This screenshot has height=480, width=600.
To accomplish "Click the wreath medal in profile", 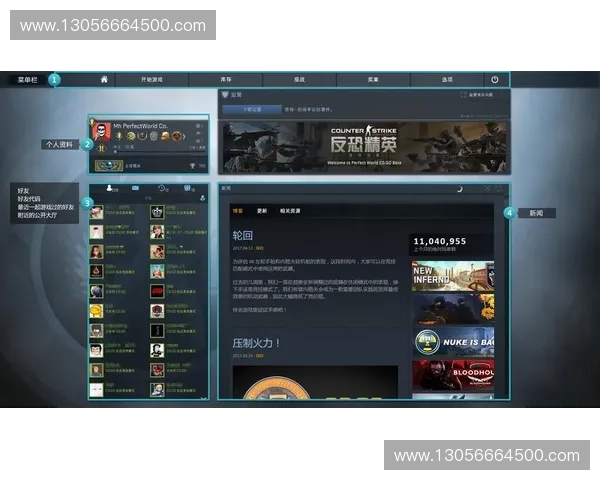I will 142,136.
